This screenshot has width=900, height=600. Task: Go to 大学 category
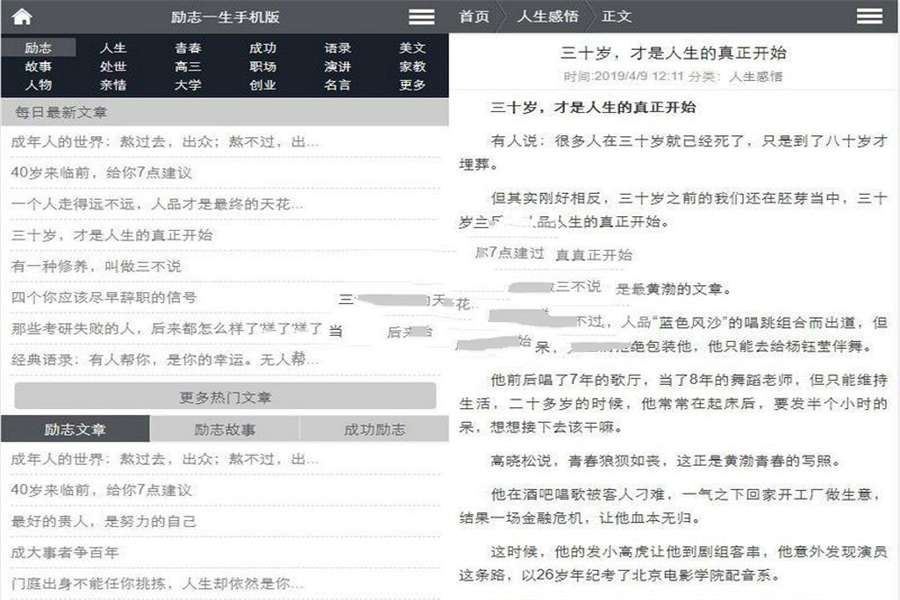pyautogui.click(x=188, y=85)
